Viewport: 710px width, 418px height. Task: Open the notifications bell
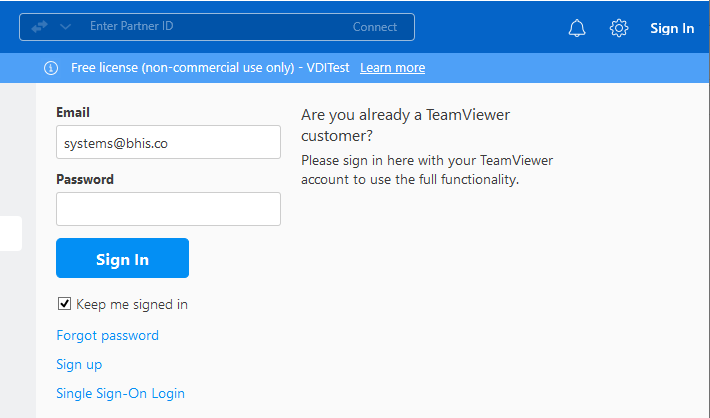click(x=577, y=29)
